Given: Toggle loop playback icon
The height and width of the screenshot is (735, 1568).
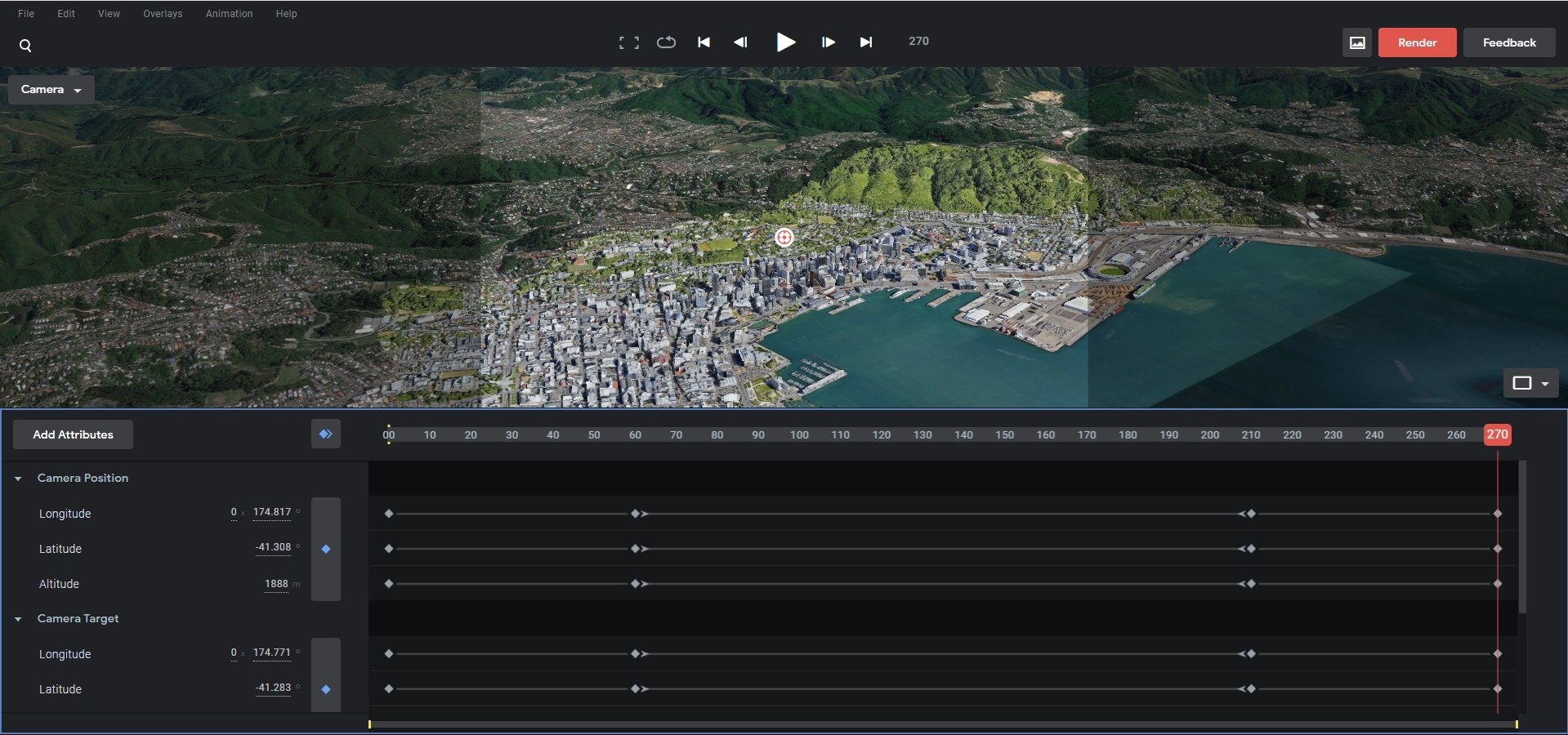Looking at the screenshot, I should pos(666,42).
